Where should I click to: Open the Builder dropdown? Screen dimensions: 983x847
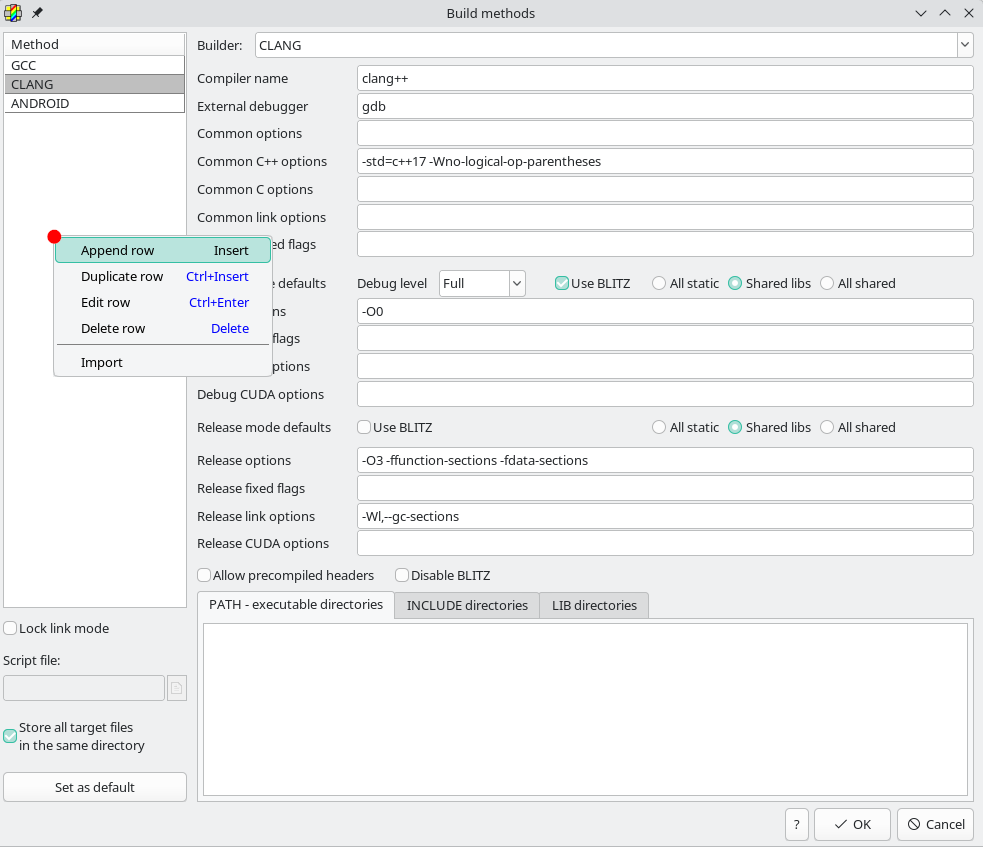(964, 45)
